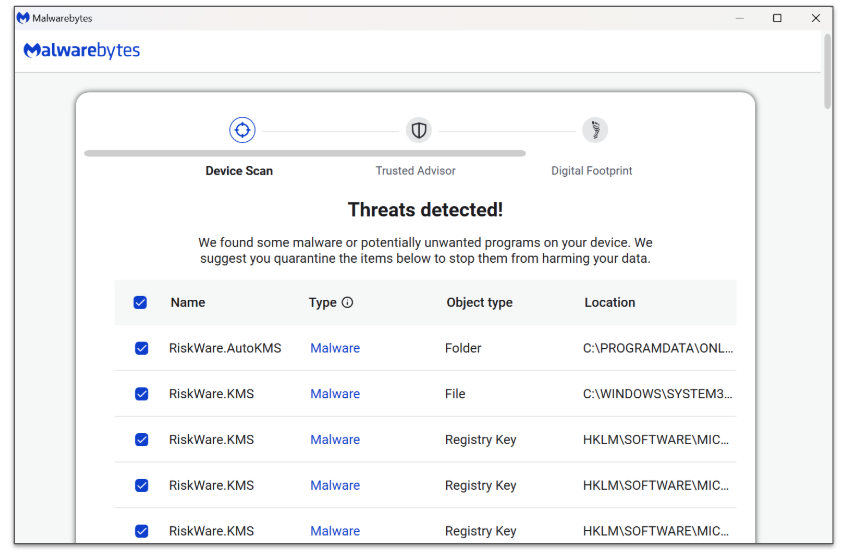Click RiskWare.KMS name in the File row

click(x=211, y=394)
